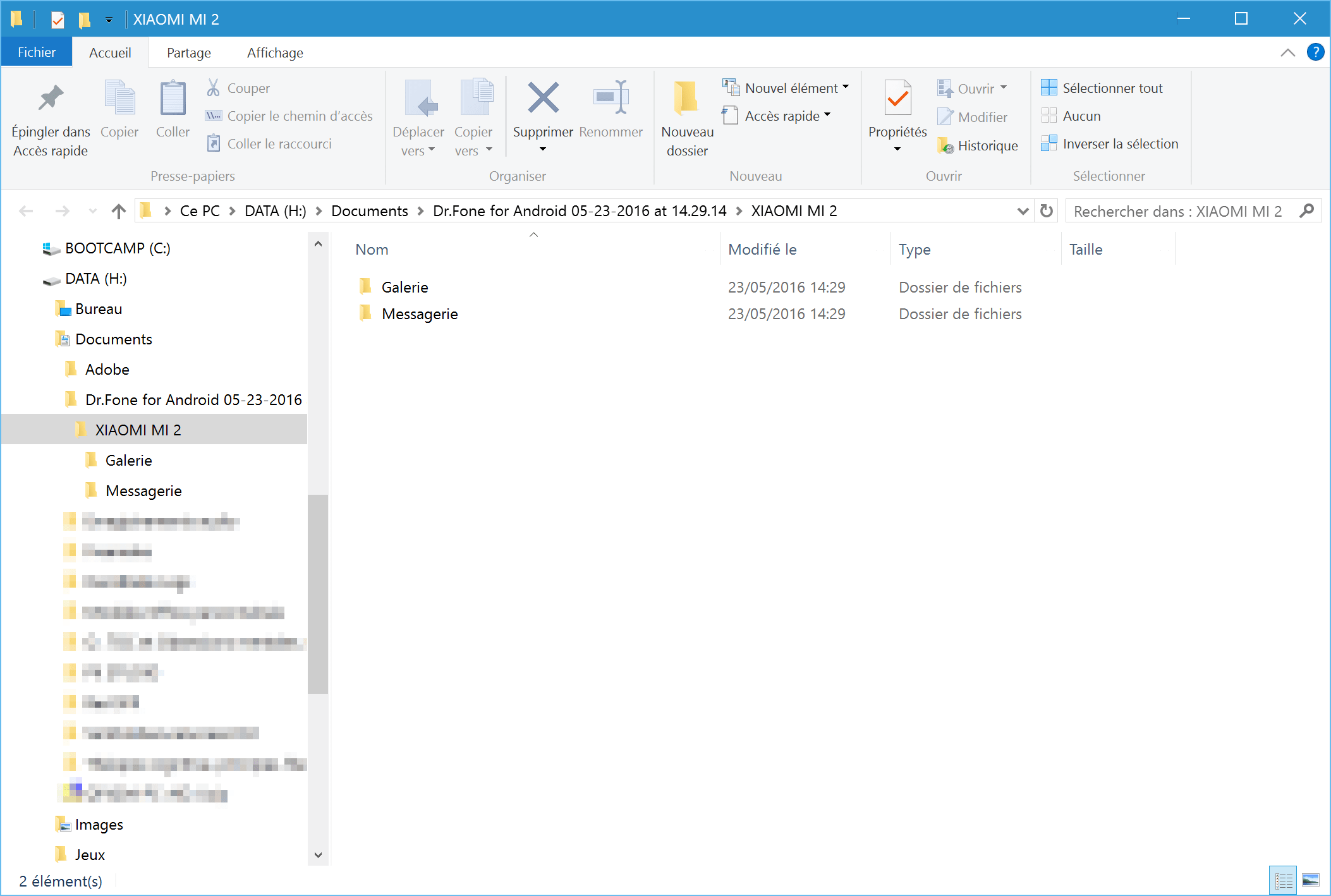Viewport: 1331px width, 896px height.
Task: Select Bureau in the navigation tree
Action: click(x=98, y=309)
